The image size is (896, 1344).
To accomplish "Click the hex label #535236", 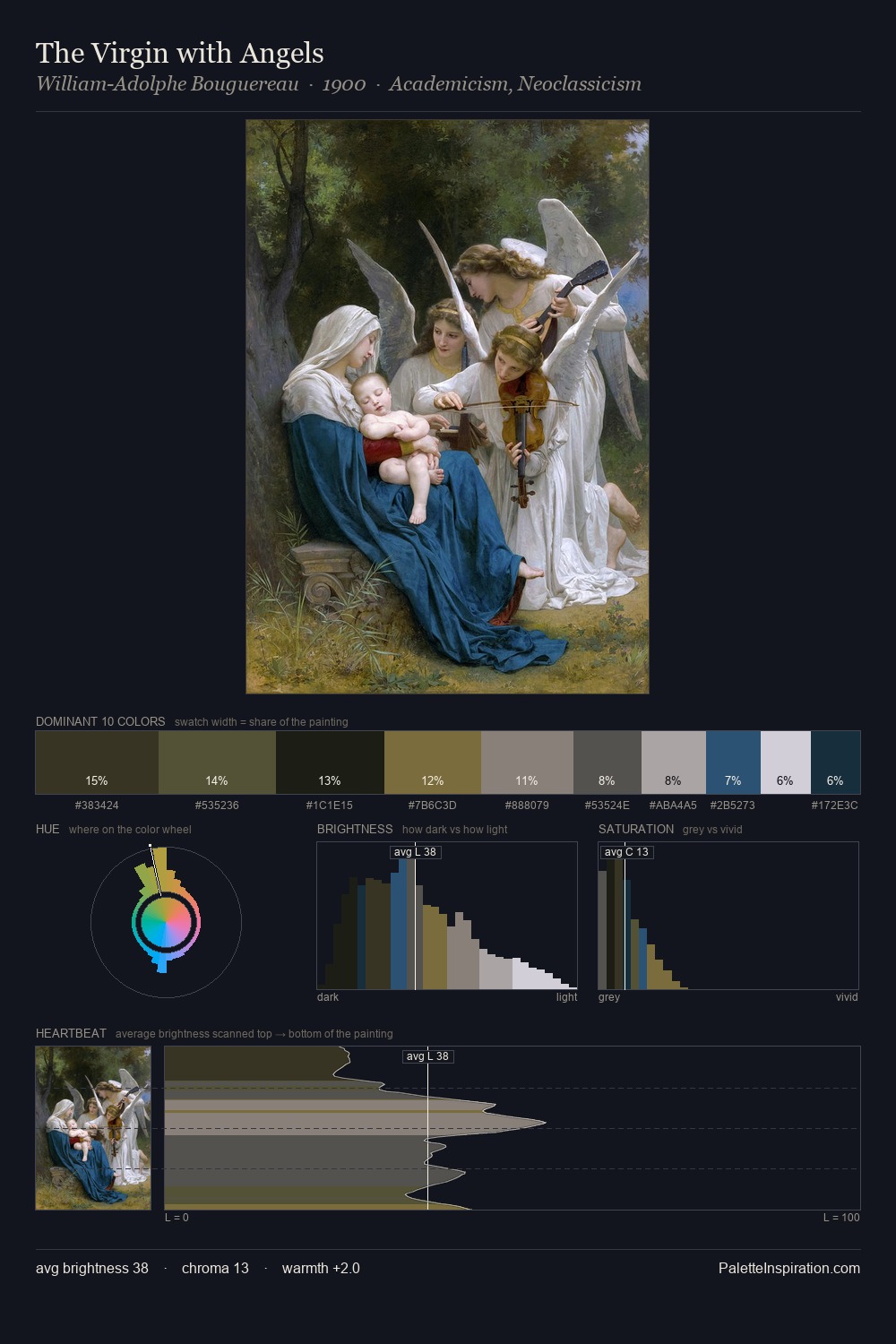I will click(217, 805).
